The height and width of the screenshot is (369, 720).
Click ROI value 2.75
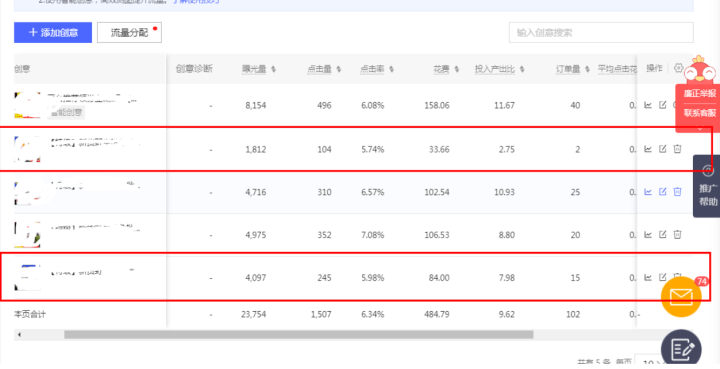click(x=506, y=149)
